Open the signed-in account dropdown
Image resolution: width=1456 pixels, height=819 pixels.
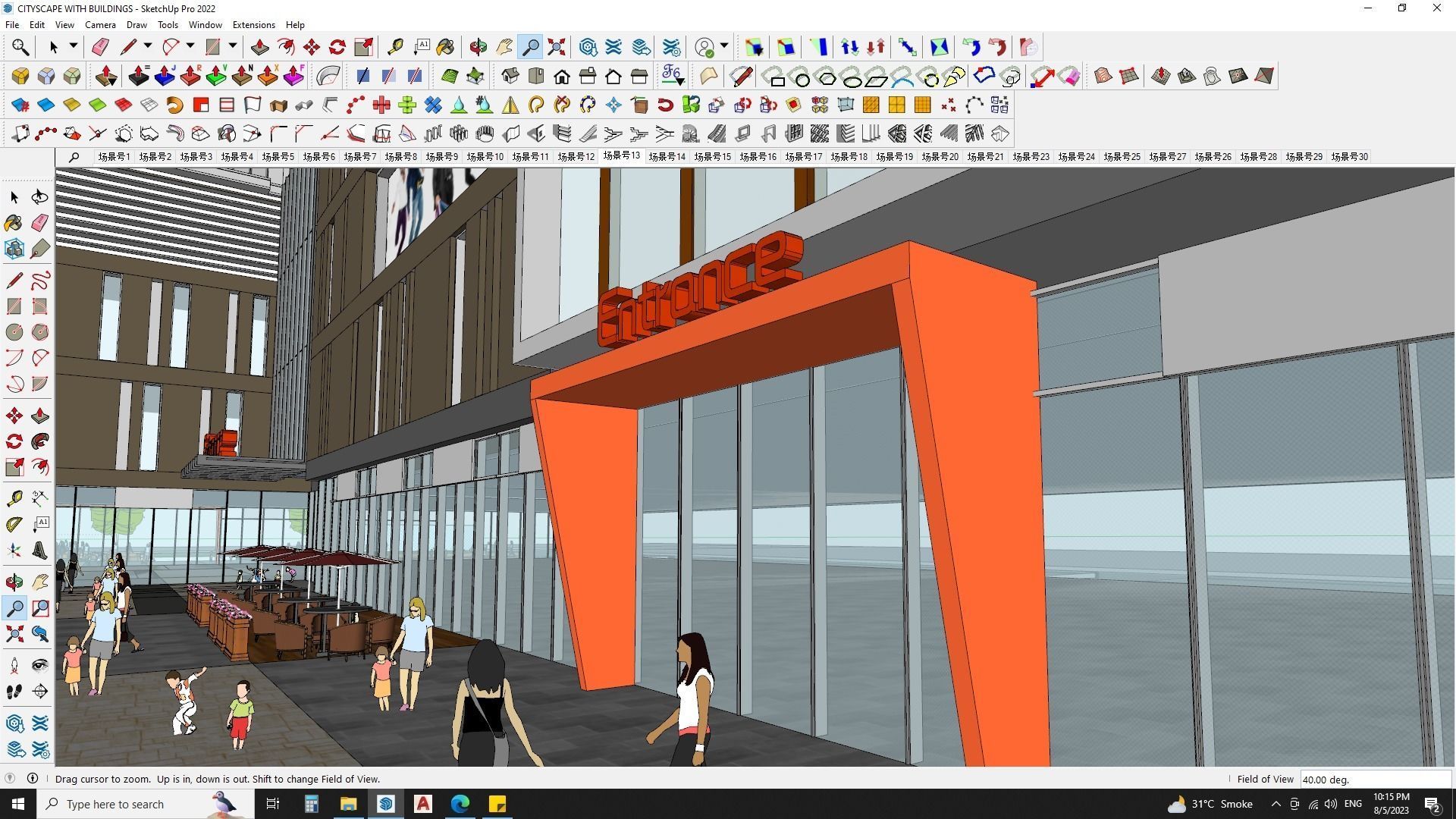tap(724, 46)
